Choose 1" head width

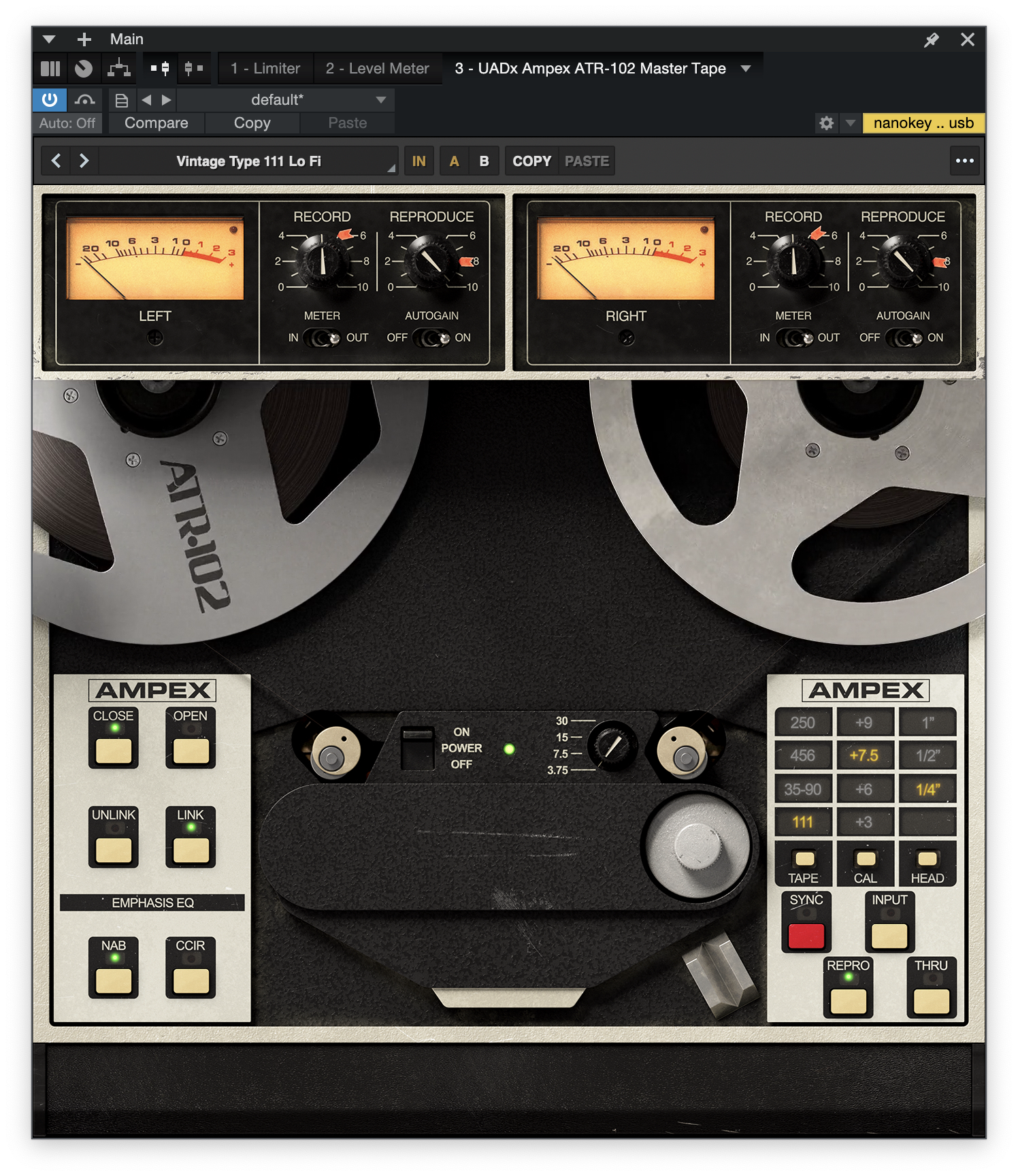pos(927,723)
